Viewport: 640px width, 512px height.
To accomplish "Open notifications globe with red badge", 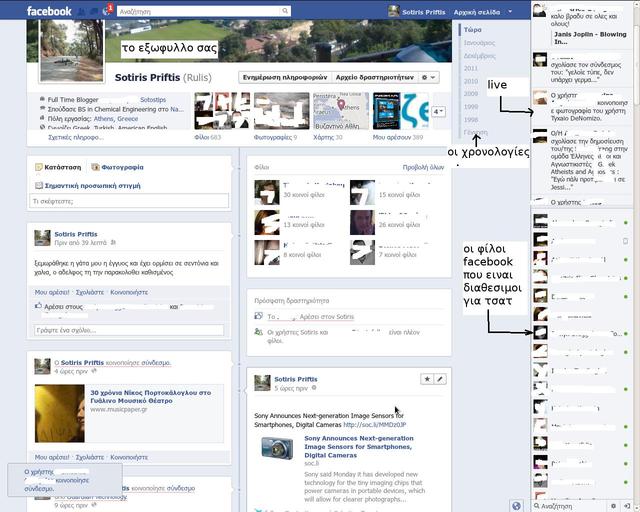I will pyautogui.click(x=107, y=11).
